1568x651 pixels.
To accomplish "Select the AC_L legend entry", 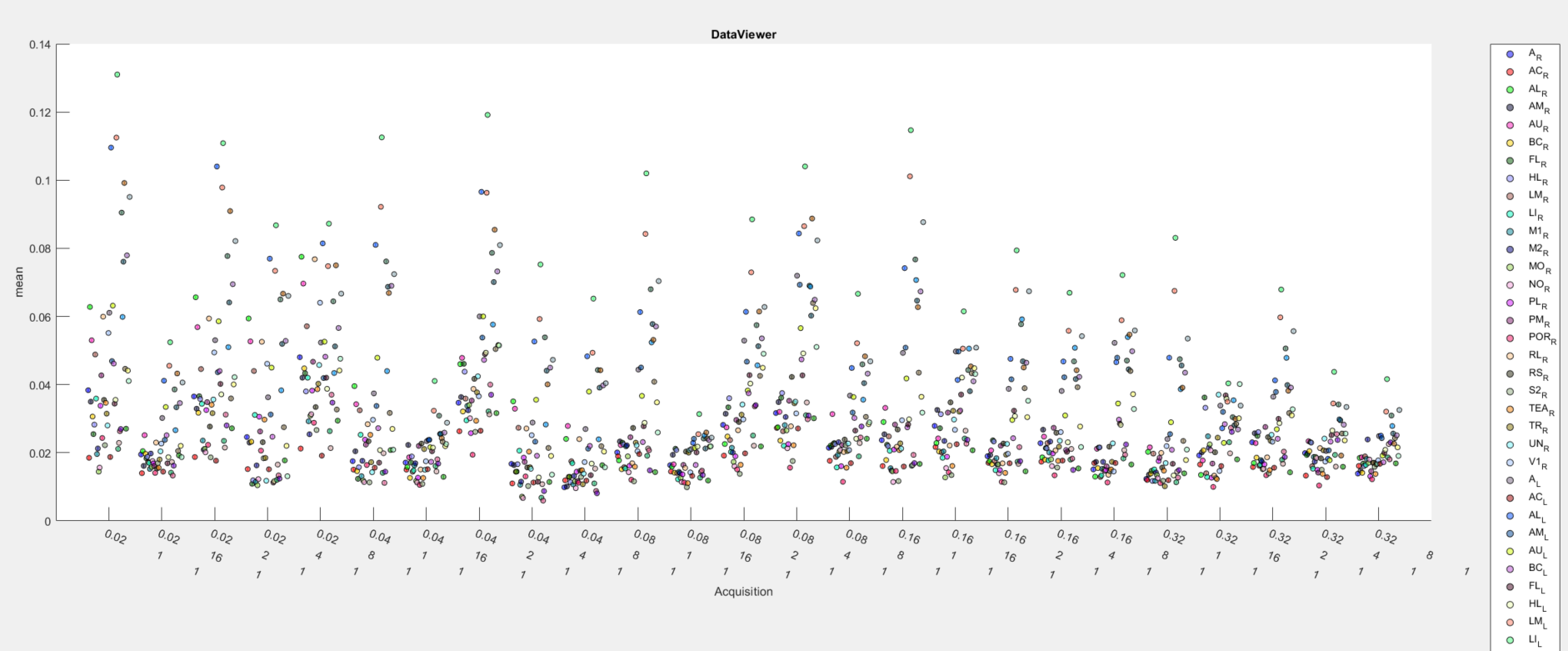I will (1526, 498).
